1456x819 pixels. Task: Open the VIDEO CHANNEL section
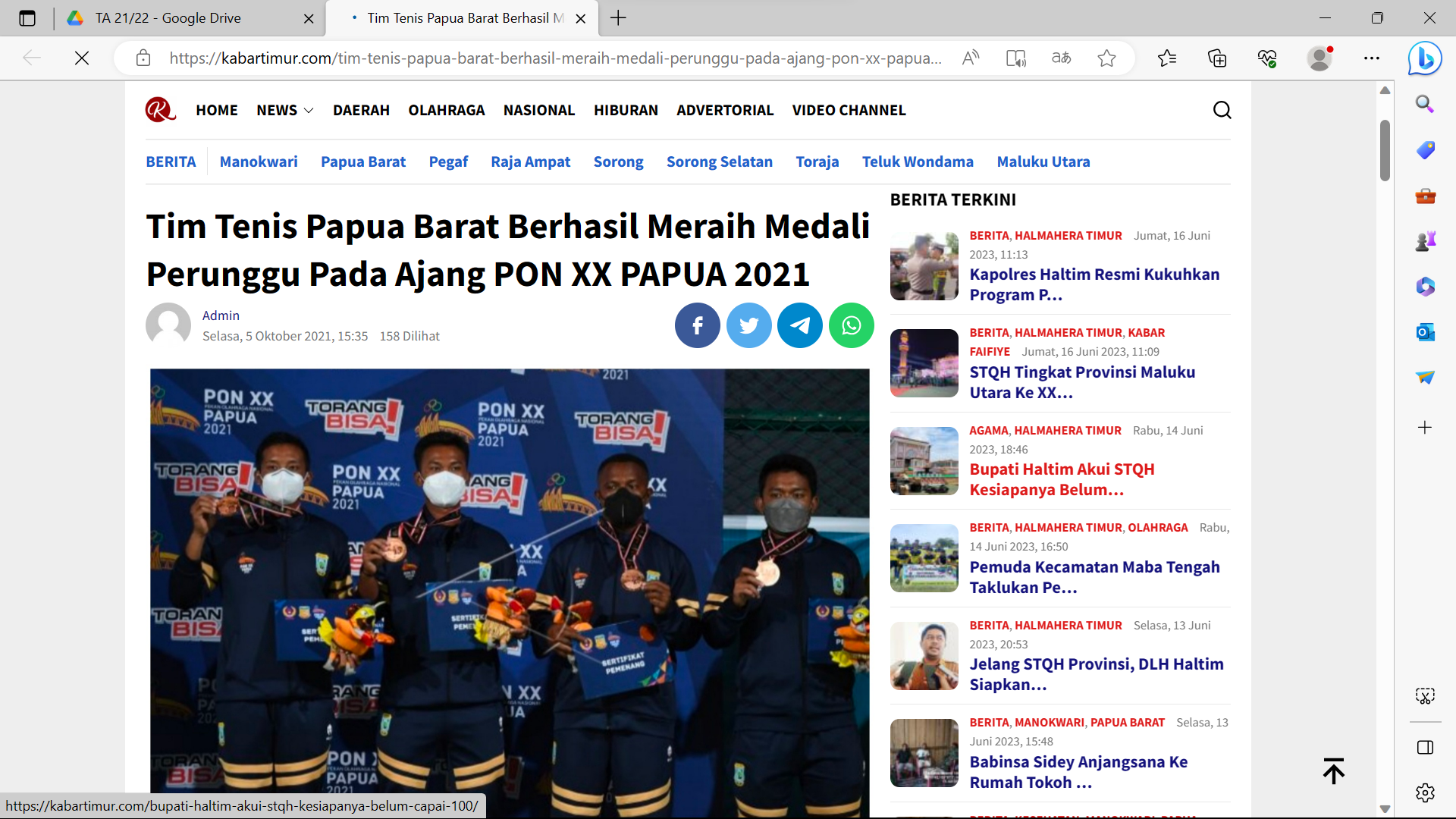click(849, 110)
